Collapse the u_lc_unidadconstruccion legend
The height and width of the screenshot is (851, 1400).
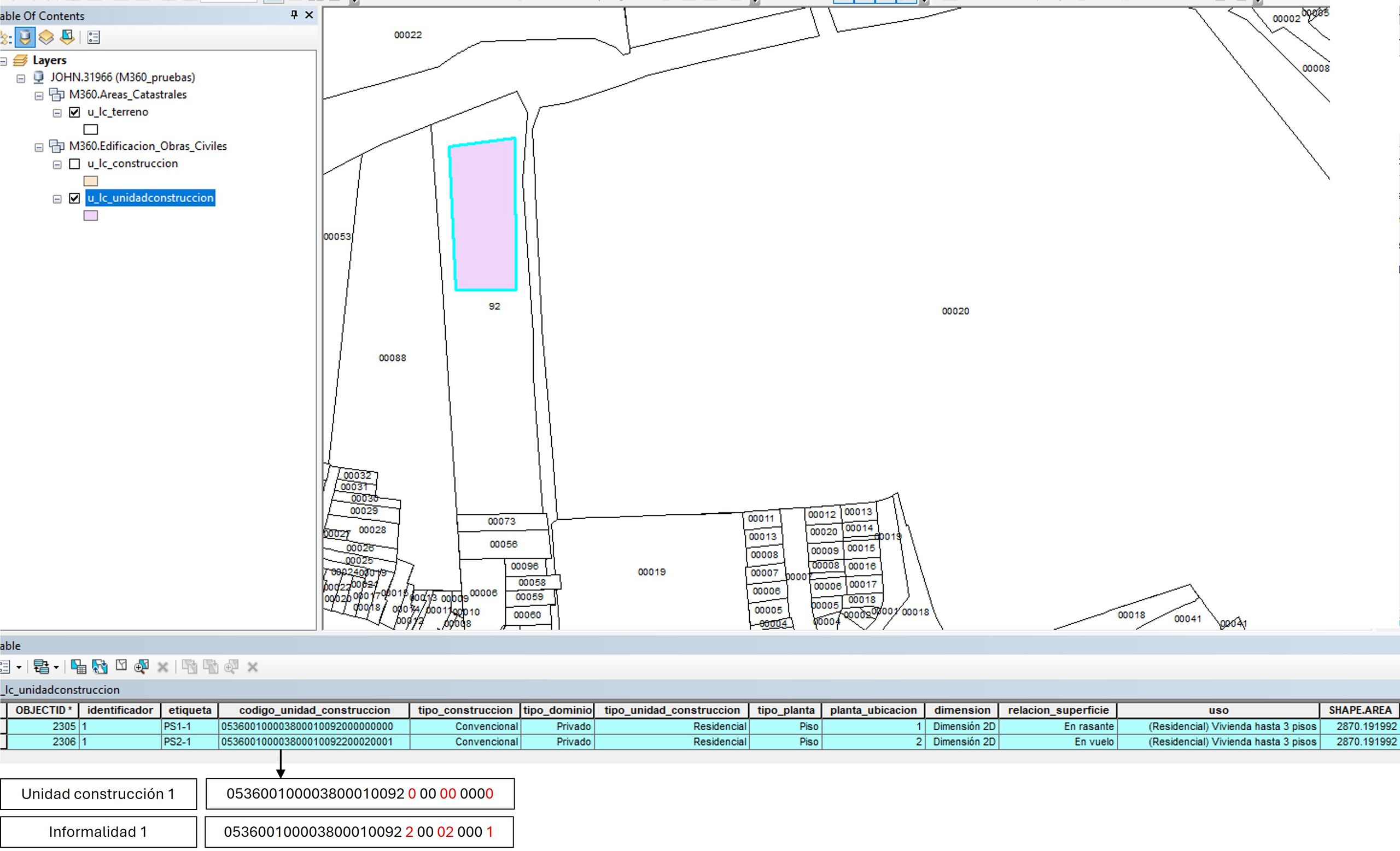[57, 199]
